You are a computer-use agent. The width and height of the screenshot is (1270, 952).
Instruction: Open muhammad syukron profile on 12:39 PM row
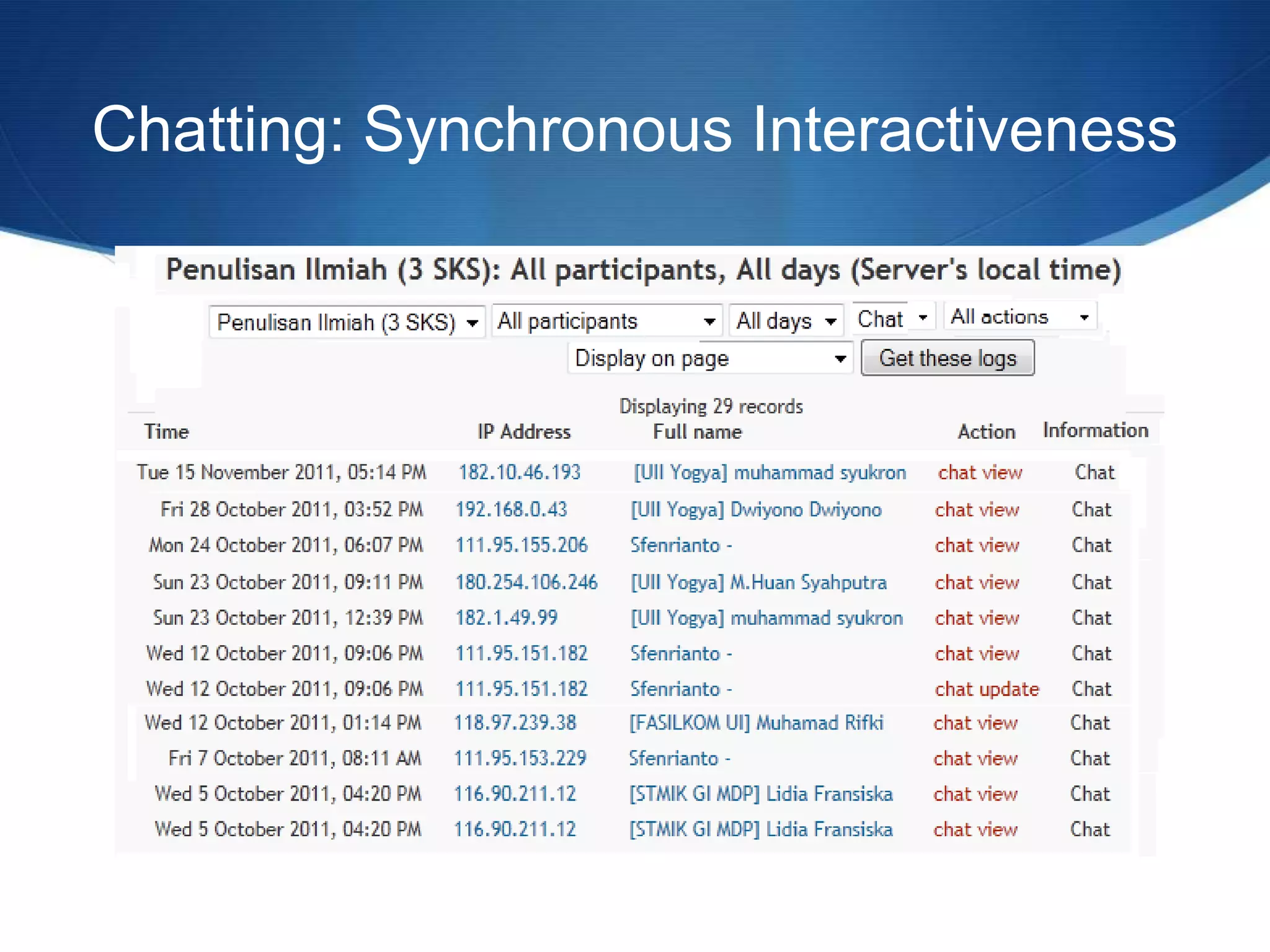[766, 619]
